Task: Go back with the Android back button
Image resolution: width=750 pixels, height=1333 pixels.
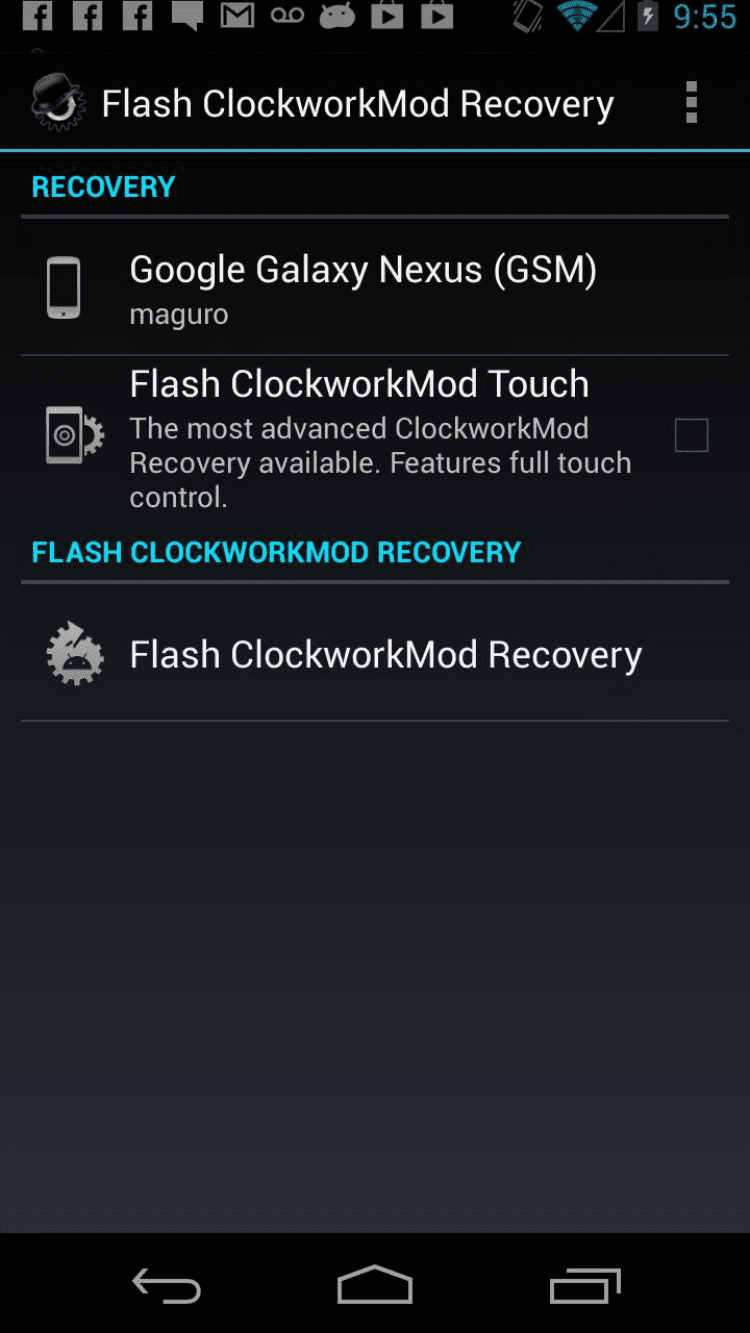Action: [x=167, y=1286]
